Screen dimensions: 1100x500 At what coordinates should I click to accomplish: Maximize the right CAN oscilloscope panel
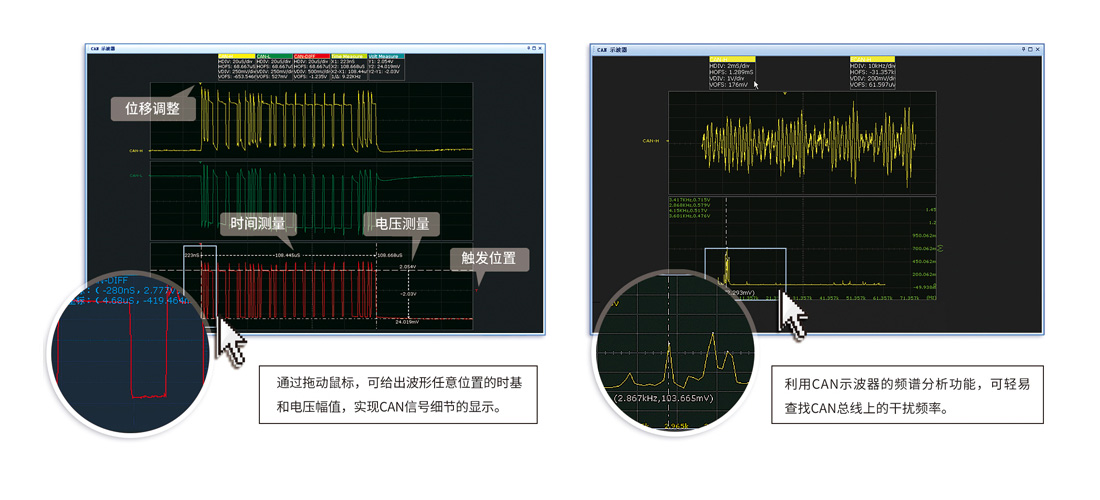[1031, 49]
